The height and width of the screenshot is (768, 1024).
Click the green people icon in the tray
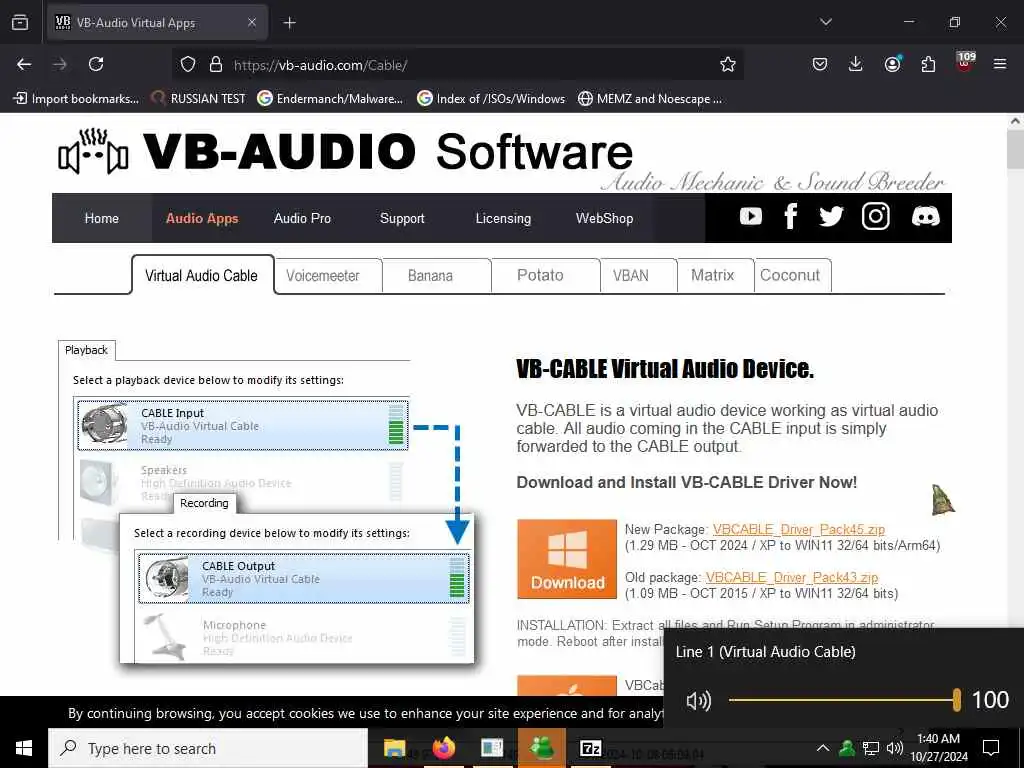(847, 748)
